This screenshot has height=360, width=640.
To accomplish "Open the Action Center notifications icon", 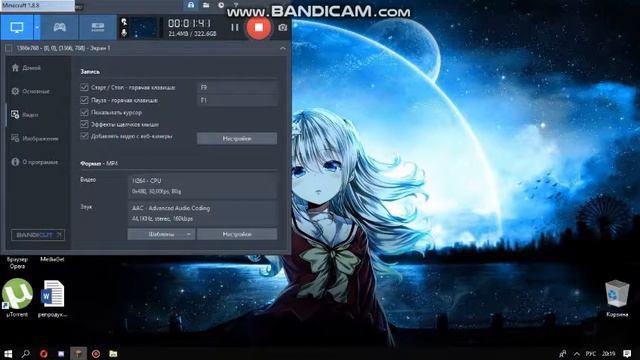I will pyautogui.click(x=627, y=353).
